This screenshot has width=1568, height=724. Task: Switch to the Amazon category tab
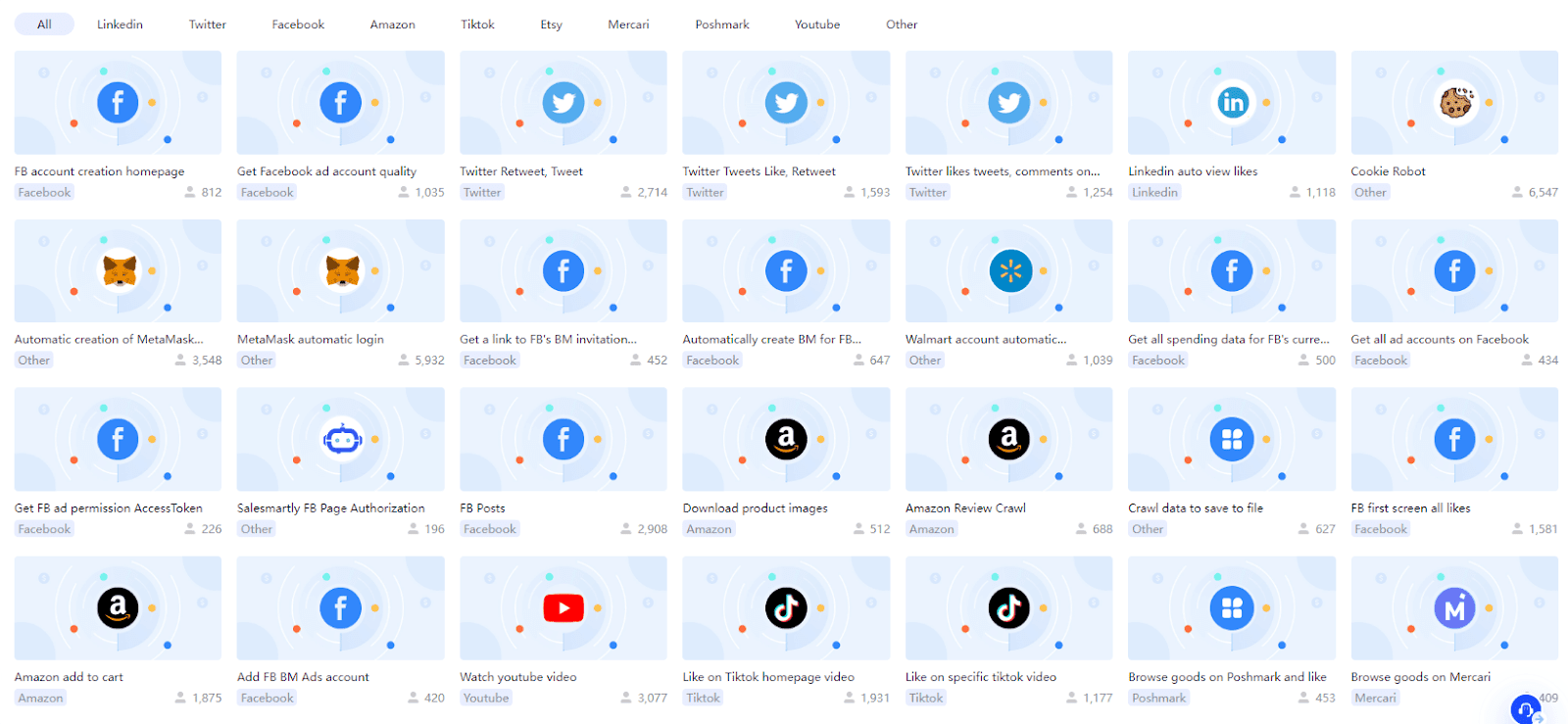pyautogui.click(x=392, y=24)
